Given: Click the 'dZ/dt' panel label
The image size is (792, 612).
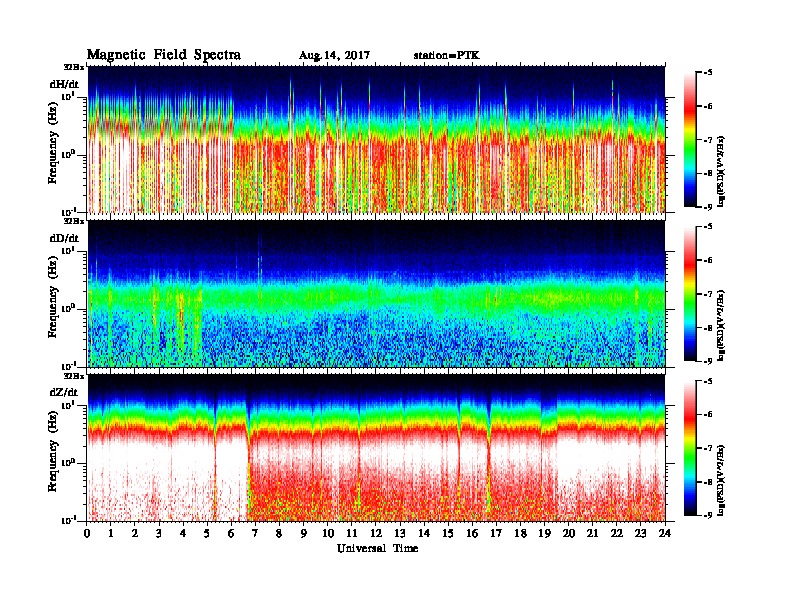Looking at the screenshot, I should coord(64,392).
